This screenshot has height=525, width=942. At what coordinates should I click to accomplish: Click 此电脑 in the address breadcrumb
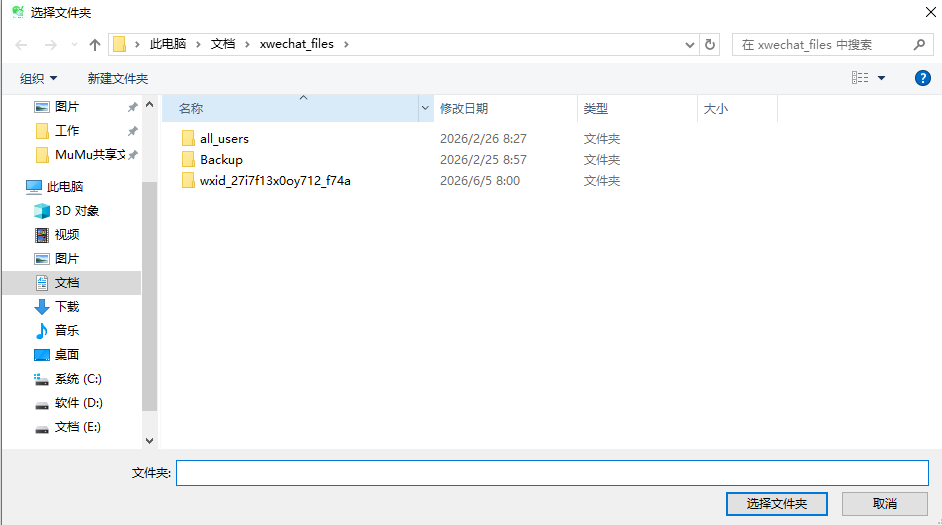168,44
